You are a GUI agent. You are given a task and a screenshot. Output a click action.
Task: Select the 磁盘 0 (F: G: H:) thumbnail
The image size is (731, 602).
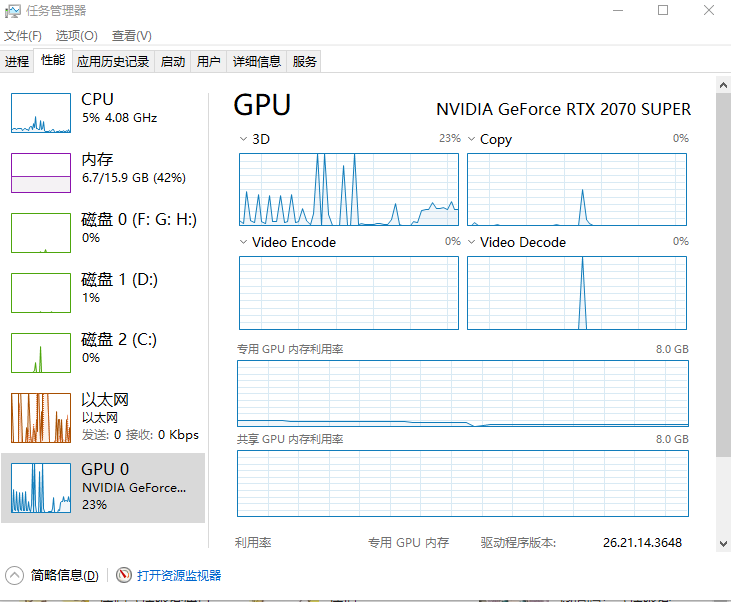41,233
